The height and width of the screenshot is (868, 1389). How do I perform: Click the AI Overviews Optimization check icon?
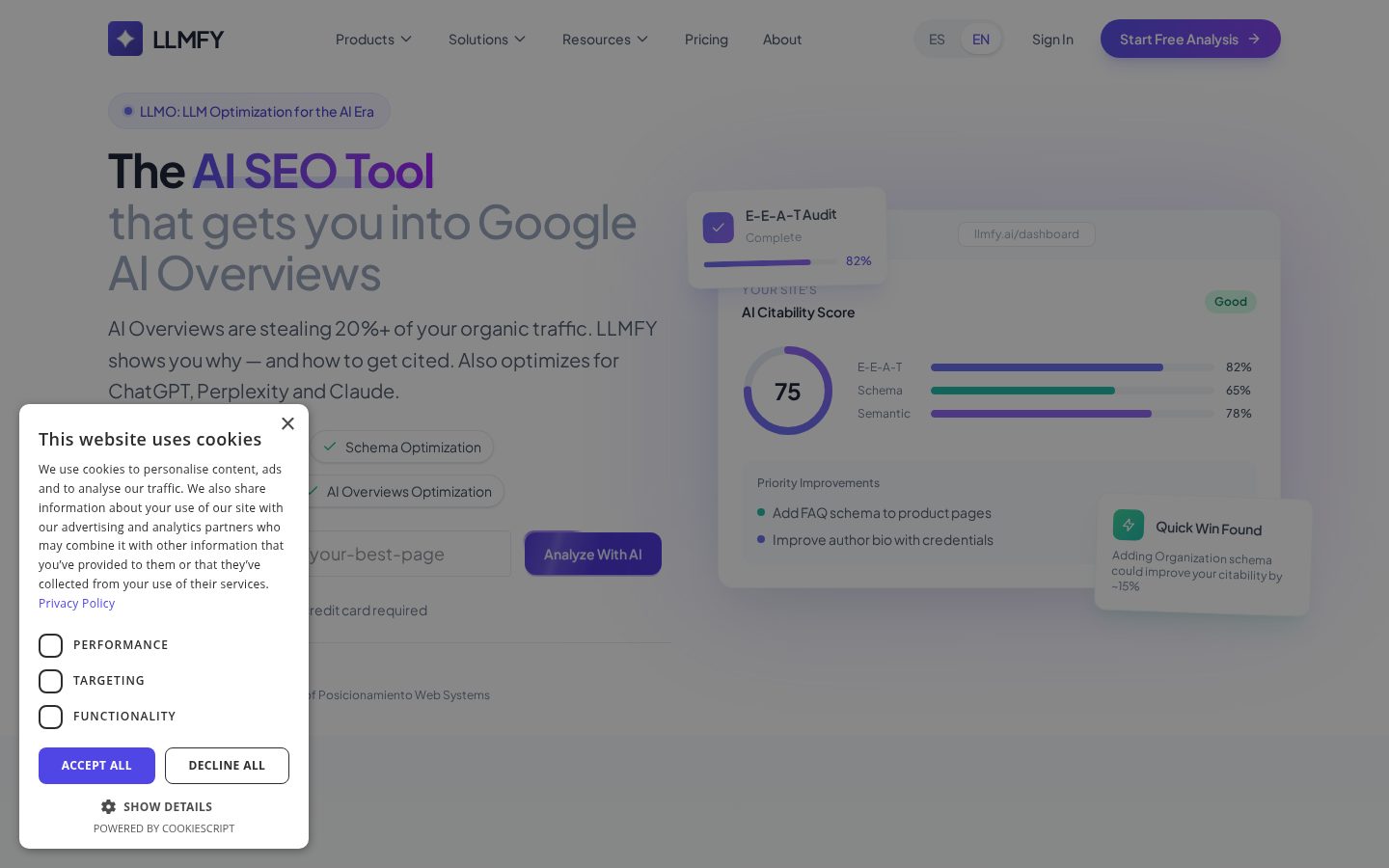click(312, 491)
